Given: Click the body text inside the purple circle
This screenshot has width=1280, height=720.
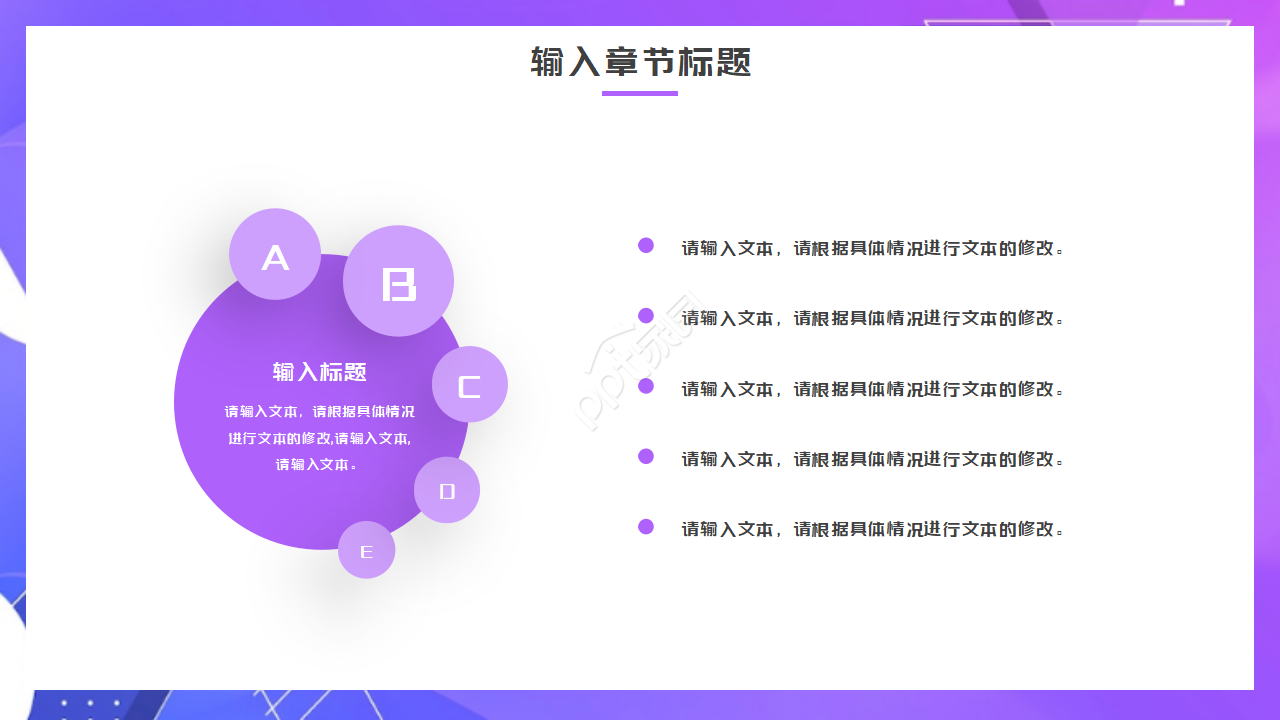Looking at the screenshot, I should click(320, 439).
